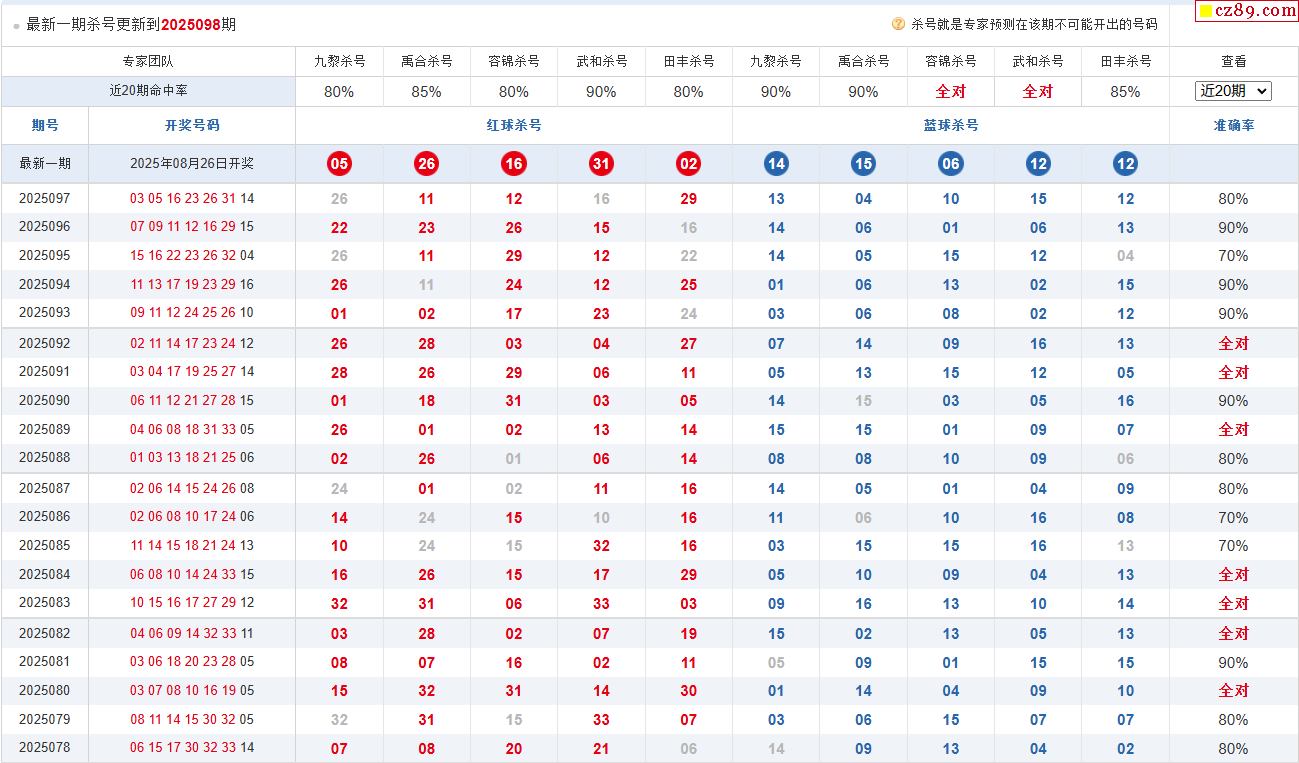
Task: Click the first 九黎杀号 red-ball column header
Action: [x=339, y=61]
